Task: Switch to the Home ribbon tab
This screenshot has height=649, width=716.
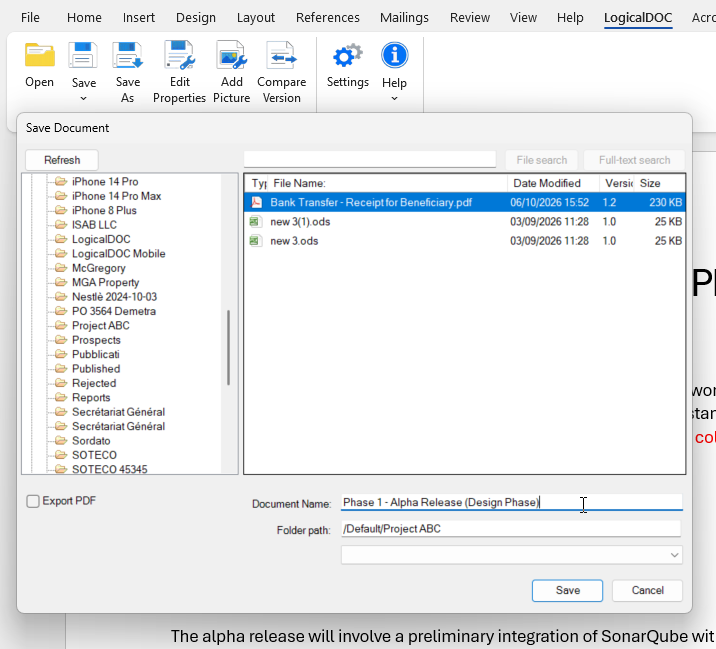Action: click(x=84, y=17)
